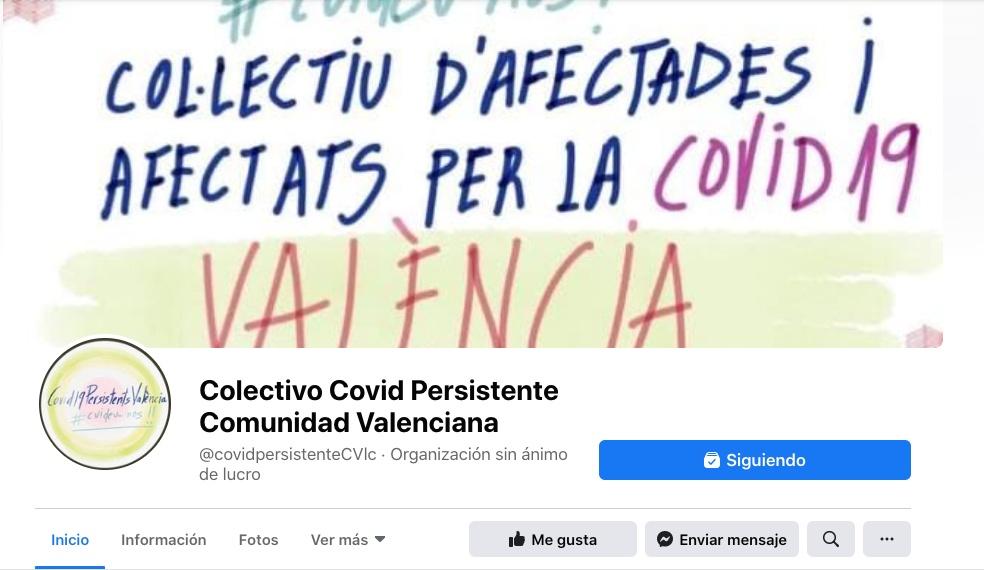Expand the Ver más dropdown
The height and width of the screenshot is (570, 984).
(348, 540)
